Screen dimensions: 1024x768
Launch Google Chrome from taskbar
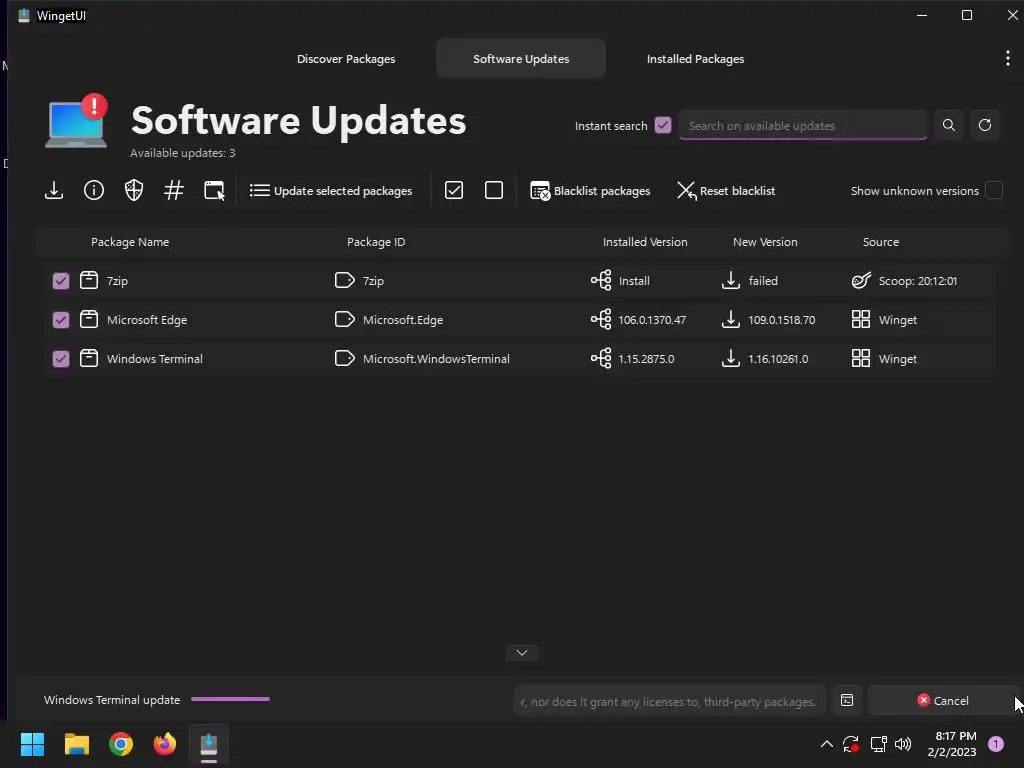[121, 744]
